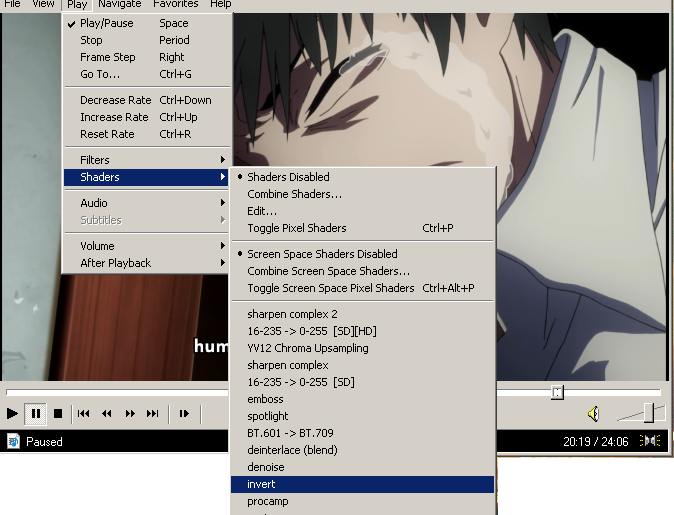Image resolution: width=674 pixels, height=515 pixels.
Task: Select 'Screen Space Shaders Disabled' option
Action: click(x=322, y=254)
